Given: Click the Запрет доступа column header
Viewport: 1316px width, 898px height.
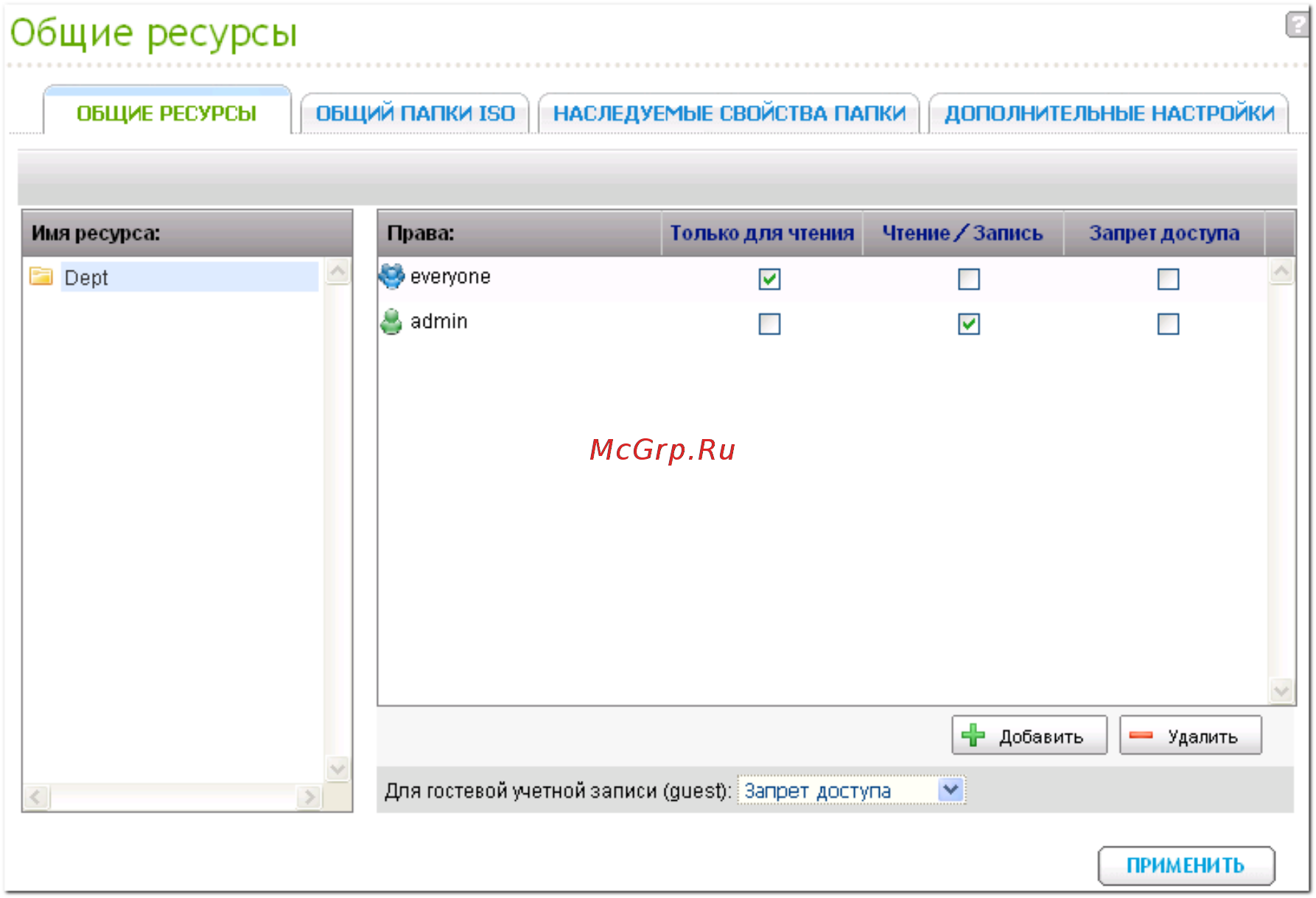Looking at the screenshot, I should pyautogui.click(x=1164, y=234).
